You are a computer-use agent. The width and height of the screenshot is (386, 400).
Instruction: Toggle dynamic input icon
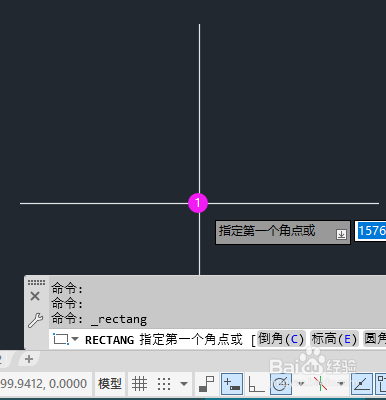pyautogui.click(x=232, y=384)
